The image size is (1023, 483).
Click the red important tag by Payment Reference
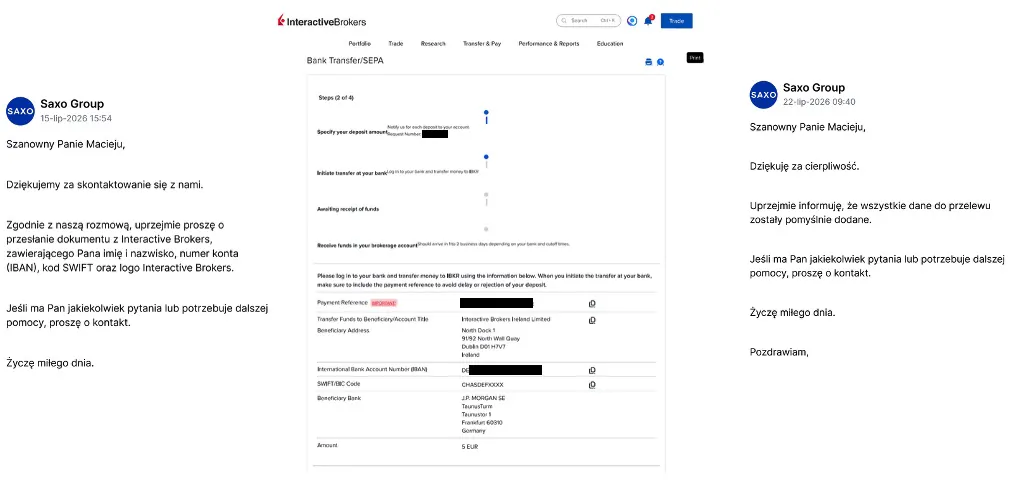pos(384,304)
